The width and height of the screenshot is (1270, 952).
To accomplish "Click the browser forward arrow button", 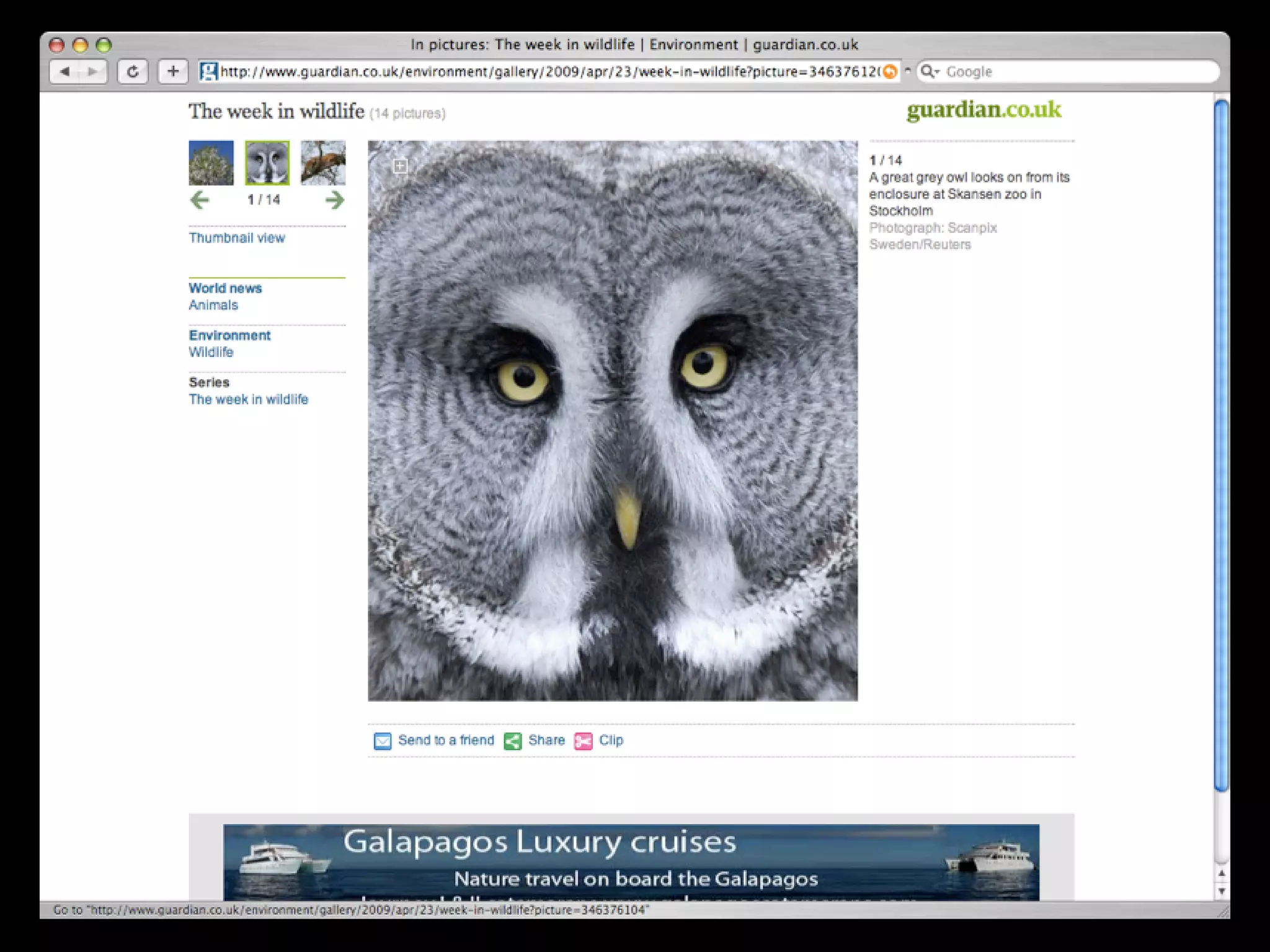I will click(92, 71).
